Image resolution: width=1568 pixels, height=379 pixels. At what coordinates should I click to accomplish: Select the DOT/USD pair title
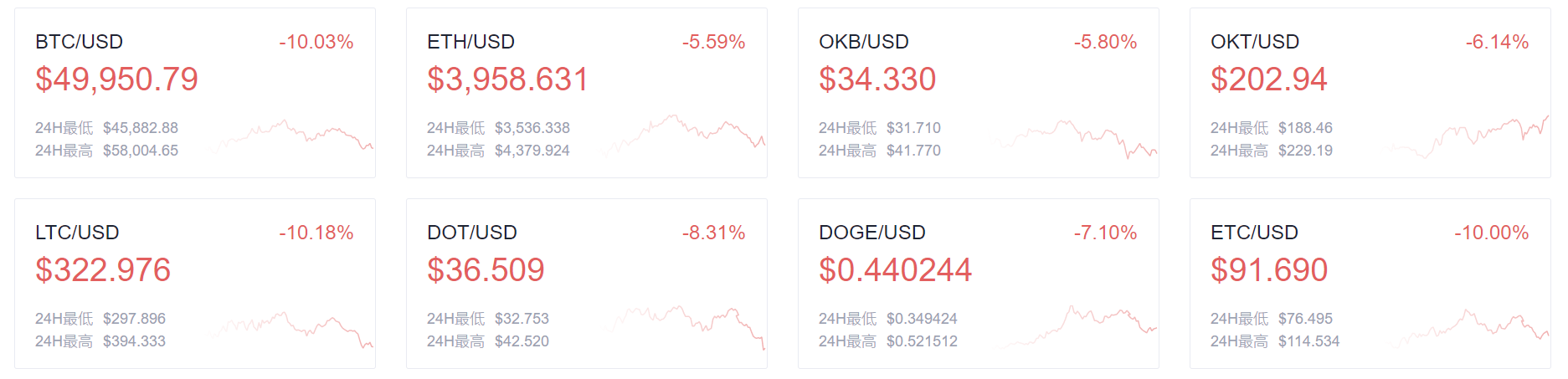point(472,233)
